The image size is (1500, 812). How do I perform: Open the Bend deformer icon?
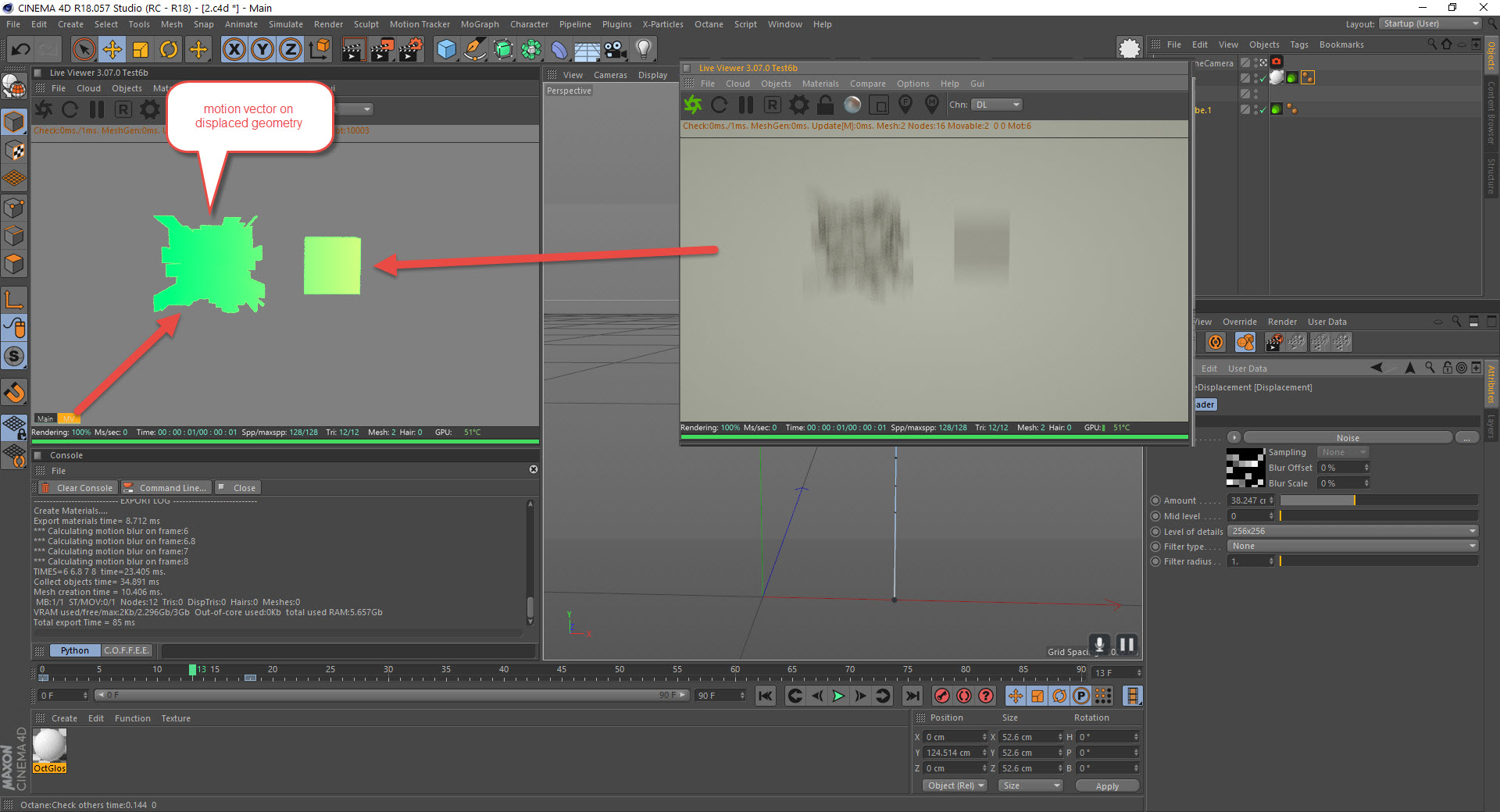coord(559,50)
